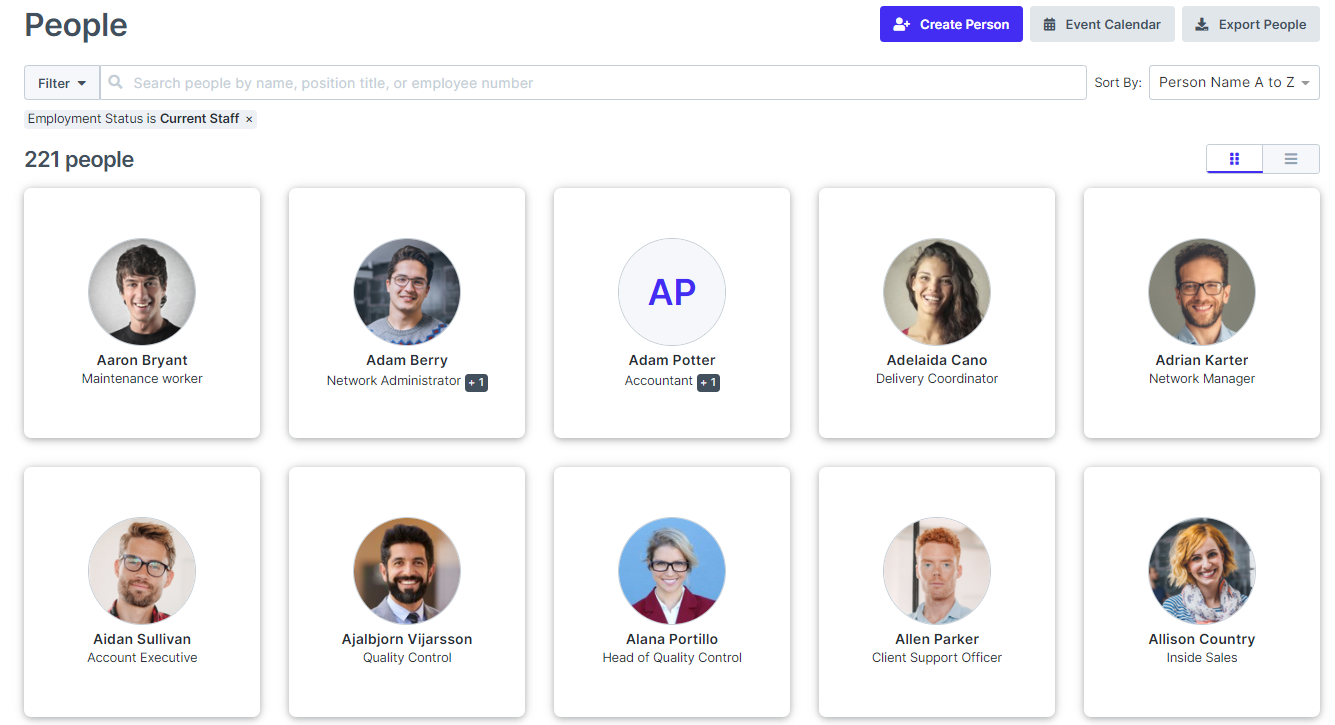
Task: Switch to list view layout
Action: (1291, 159)
